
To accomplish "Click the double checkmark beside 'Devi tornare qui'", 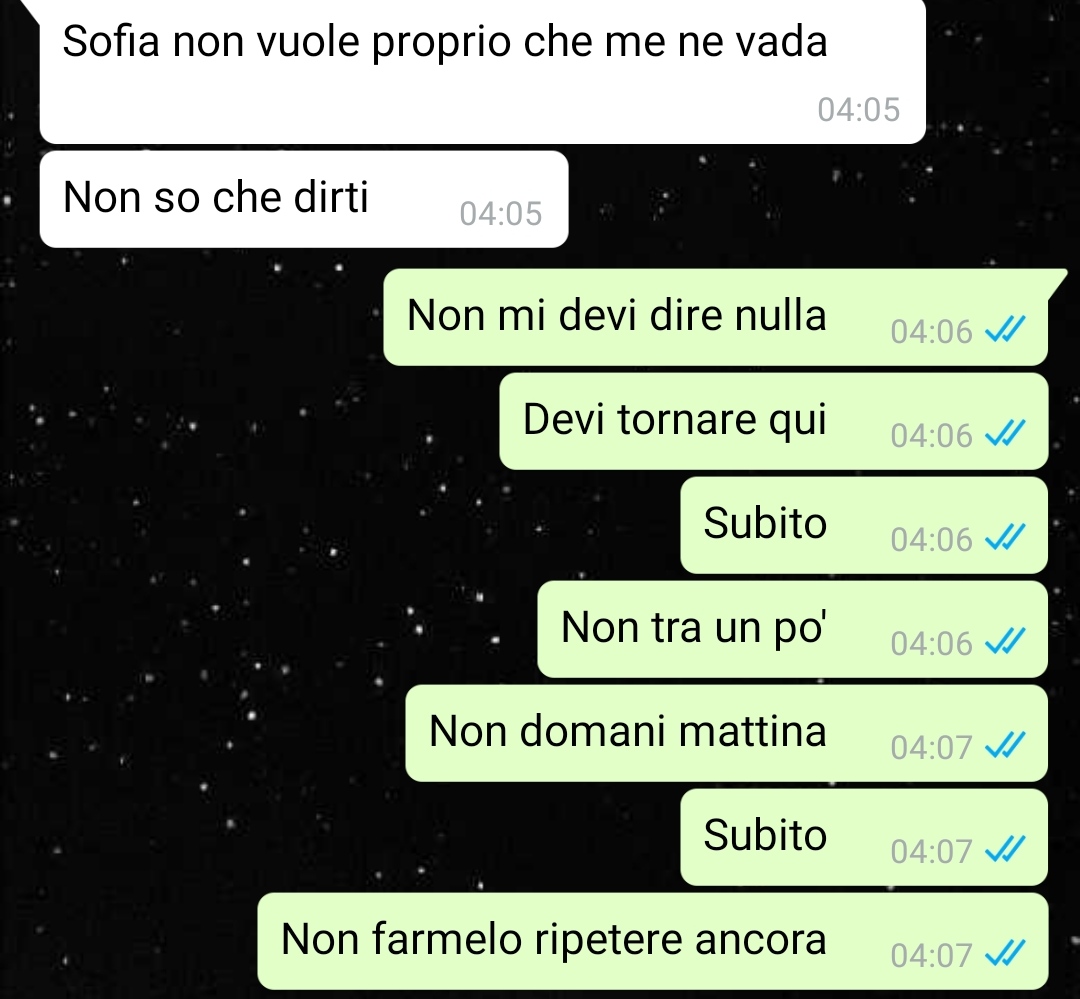I will [x=1005, y=433].
